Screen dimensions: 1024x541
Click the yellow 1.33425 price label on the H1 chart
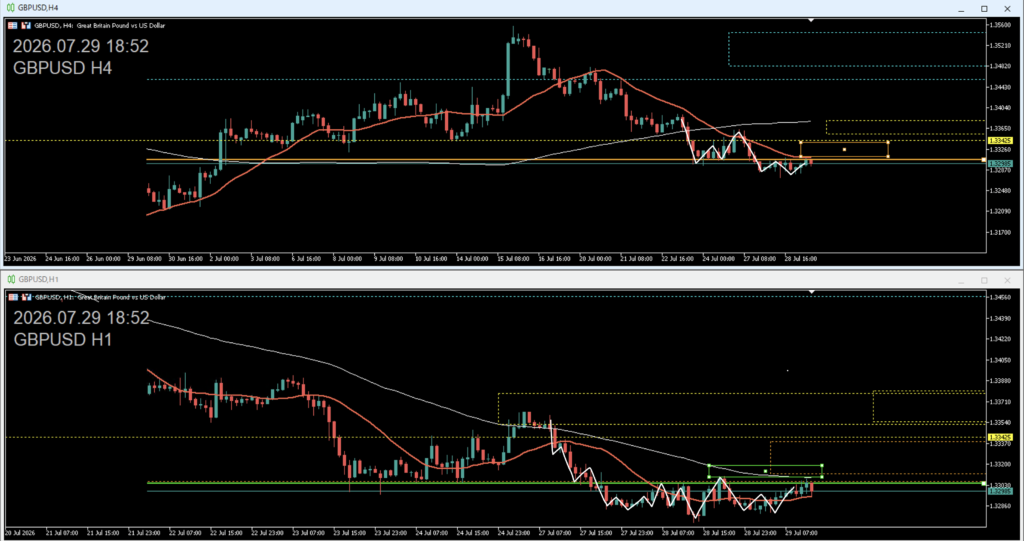[x=1000, y=437]
